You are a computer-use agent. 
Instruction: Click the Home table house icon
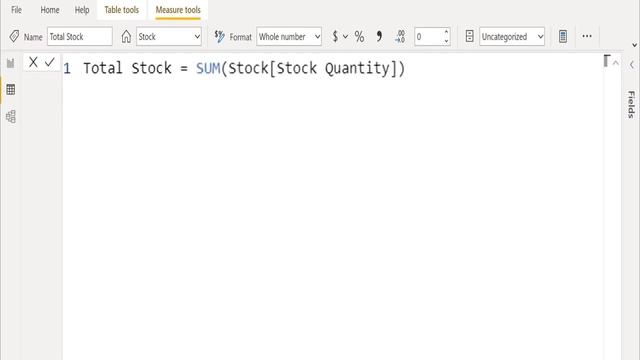126,37
